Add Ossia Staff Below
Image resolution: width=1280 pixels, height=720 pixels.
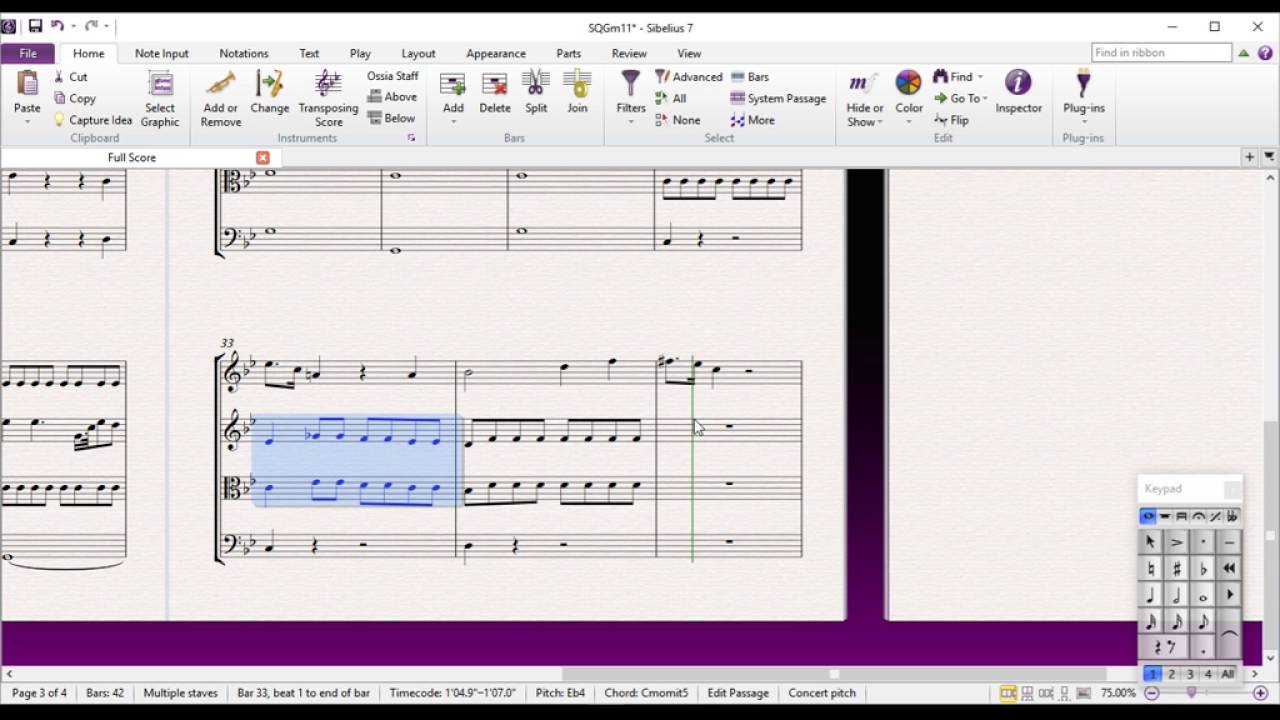tap(391, 118)
